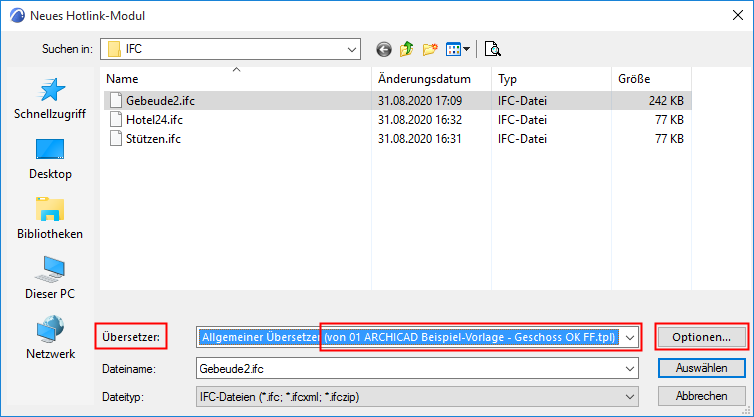Select Dieser PC in the sidebar
Viewport: 754px width, 417px height.
[50, 278]
